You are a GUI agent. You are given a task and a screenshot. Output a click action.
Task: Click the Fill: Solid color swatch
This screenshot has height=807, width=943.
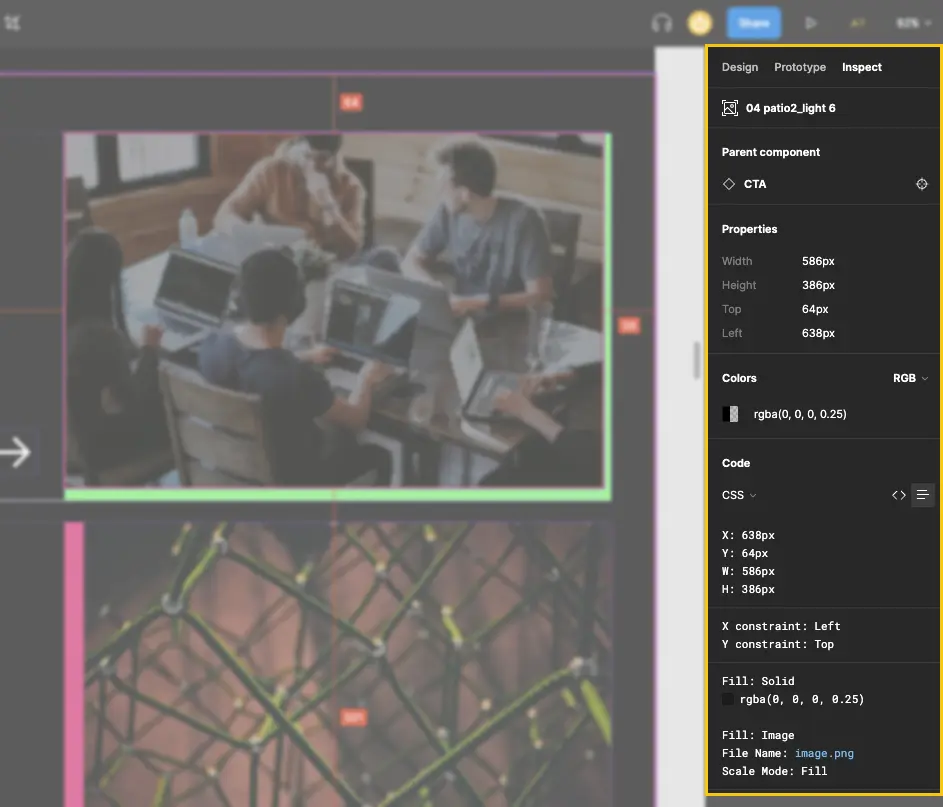(x=727, y=699)
